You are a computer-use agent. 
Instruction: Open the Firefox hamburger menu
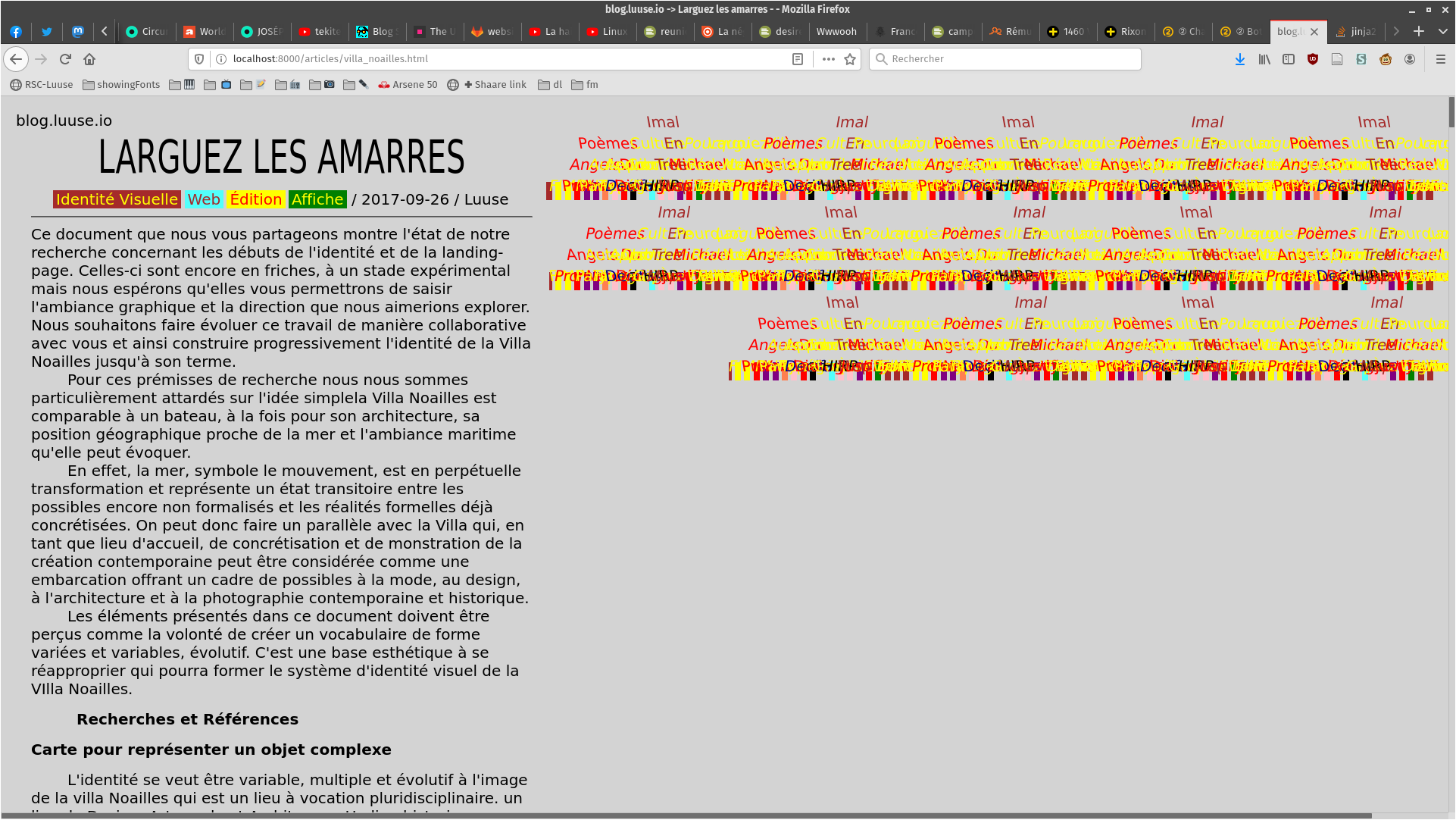coord(1441,59)
